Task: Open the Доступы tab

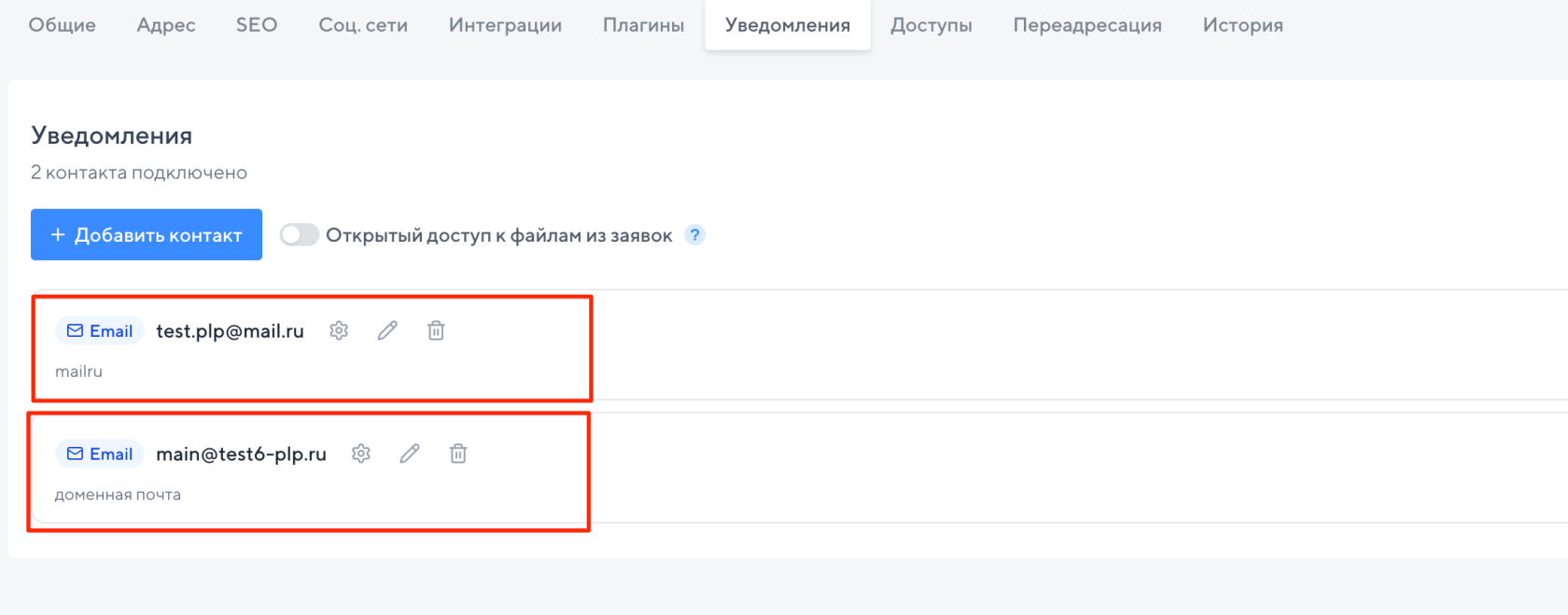Action: [x=931, y=25]
